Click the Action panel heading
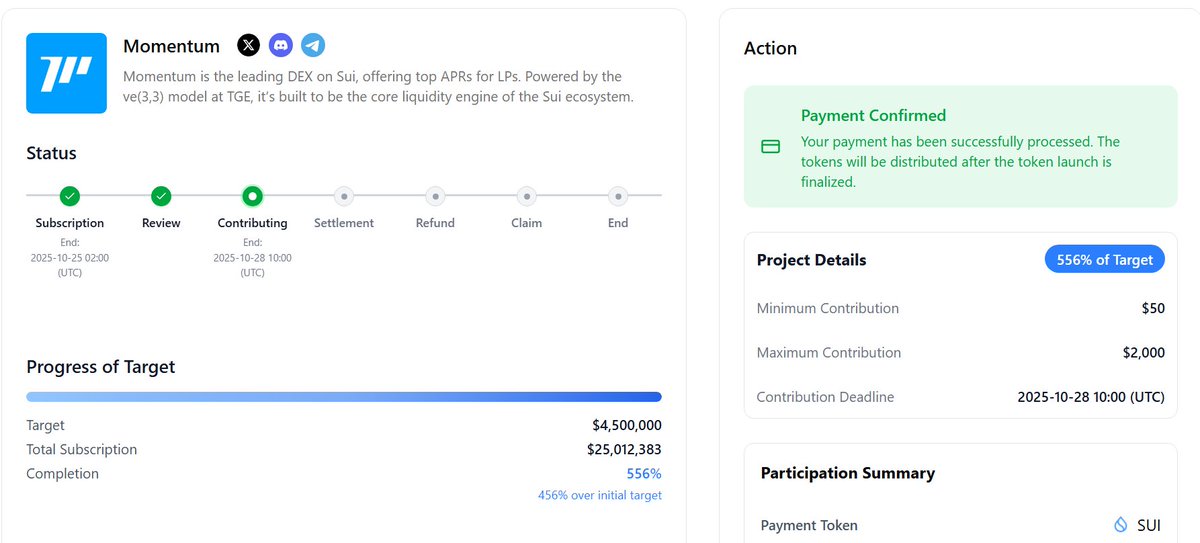The height and width of the screenshot is (543, 1200). pyautogui.click(x=771, y=48)
